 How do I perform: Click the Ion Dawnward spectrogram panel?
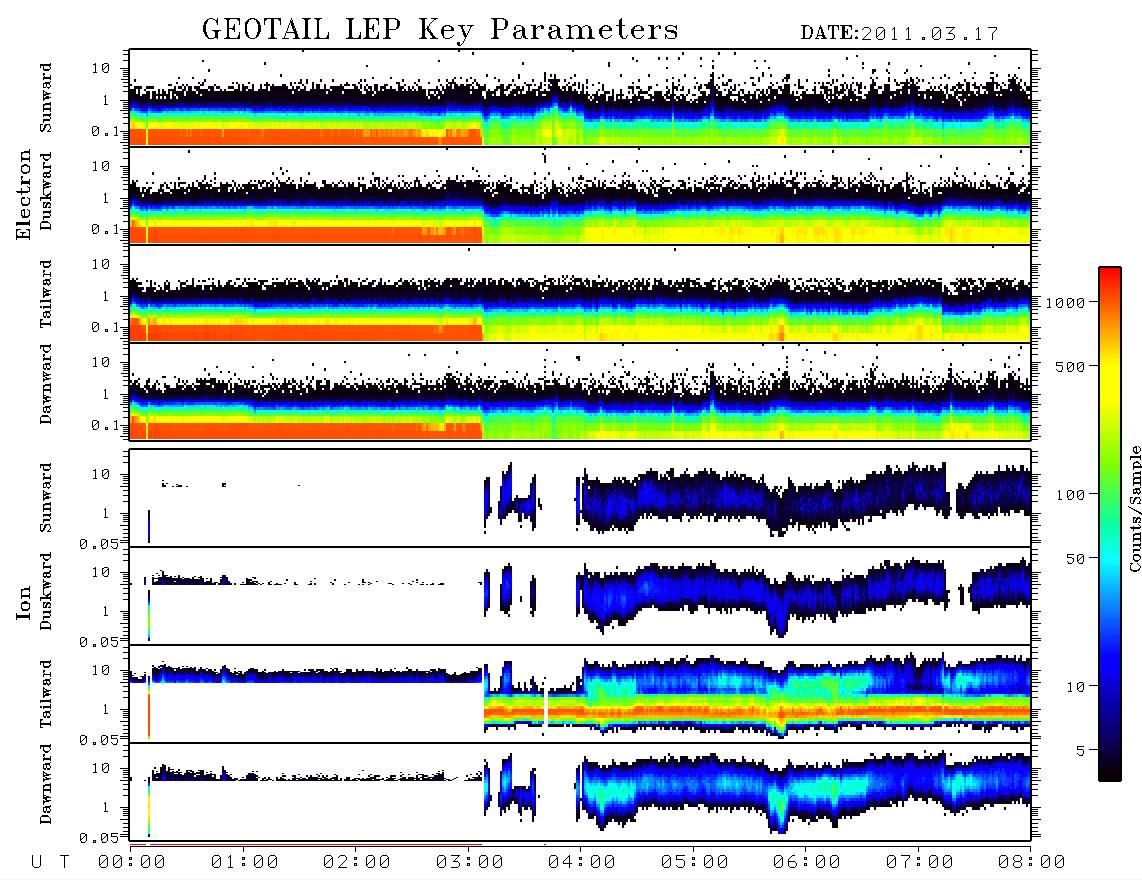pyautogui.click(x=580, y=792)
